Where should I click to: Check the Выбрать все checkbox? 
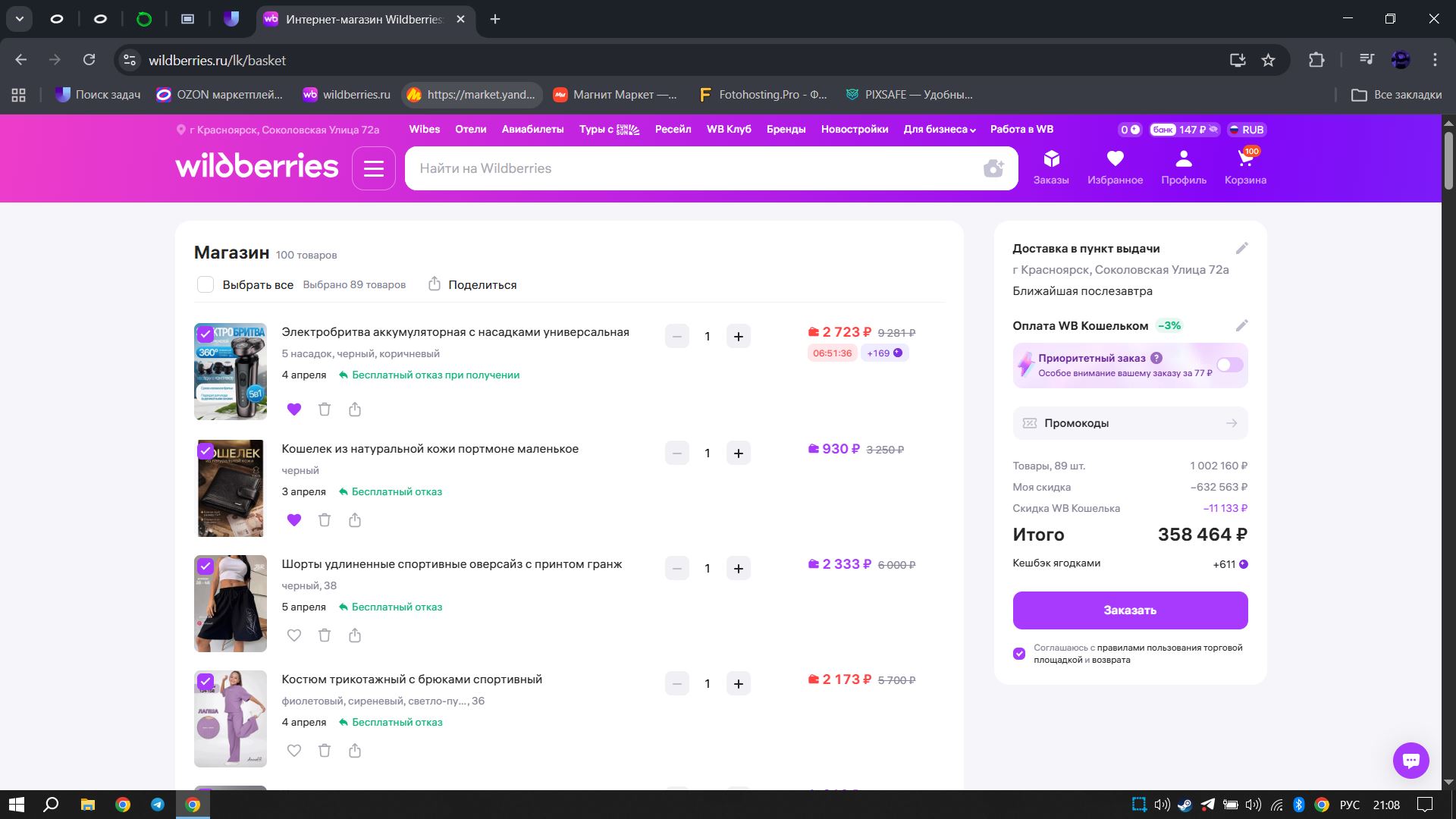(x=206, y=285)
